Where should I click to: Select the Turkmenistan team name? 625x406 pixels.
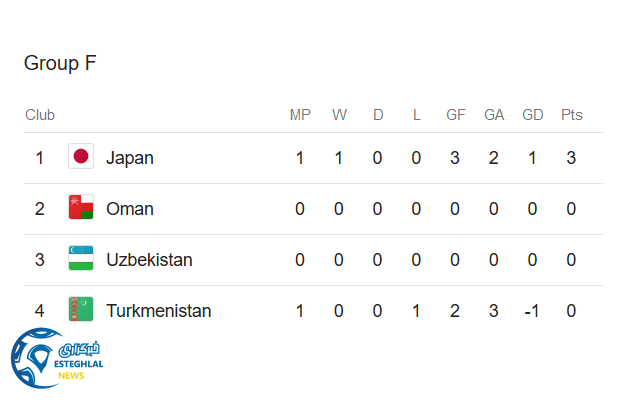pos(158,311)
